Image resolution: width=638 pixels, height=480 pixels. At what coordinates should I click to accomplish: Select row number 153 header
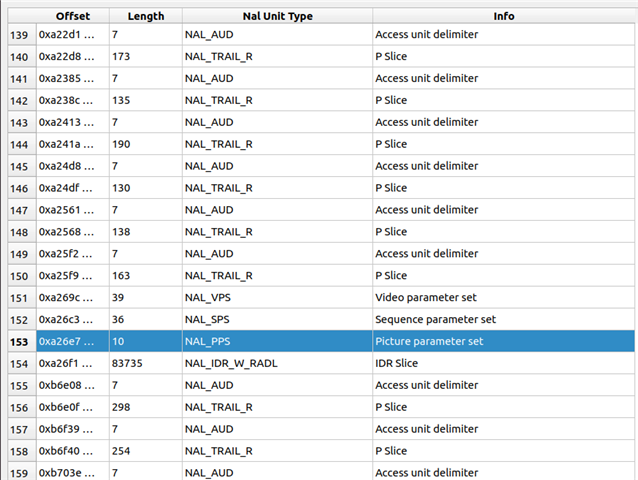(18, 341)
